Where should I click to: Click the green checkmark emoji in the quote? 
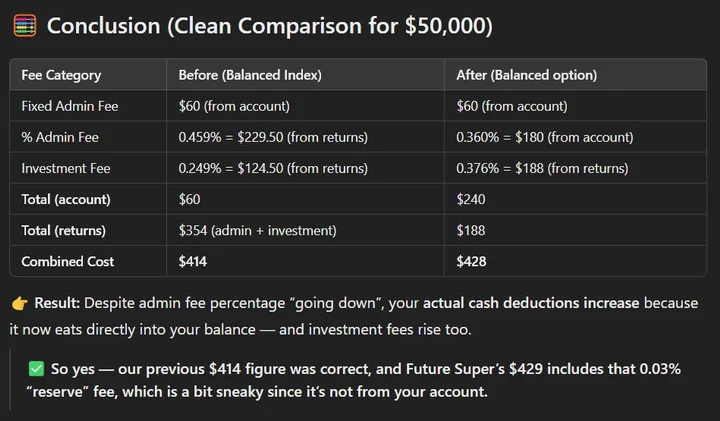coord(39,369)
